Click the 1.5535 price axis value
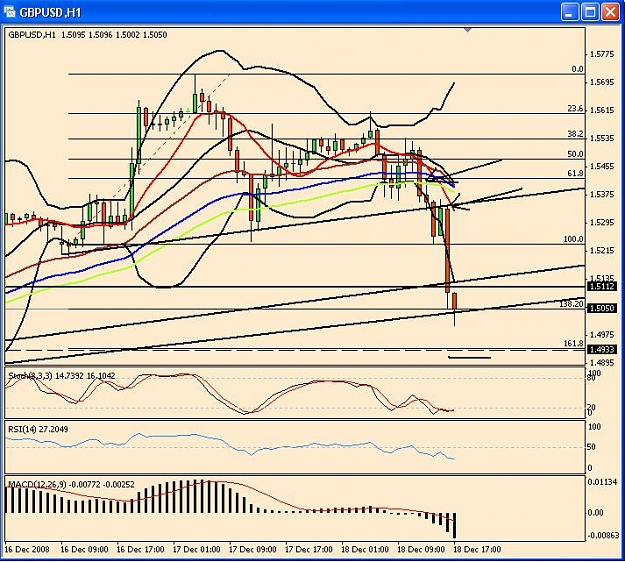The height and width of the screenshot is (562, 625). (x=602, y=138)
